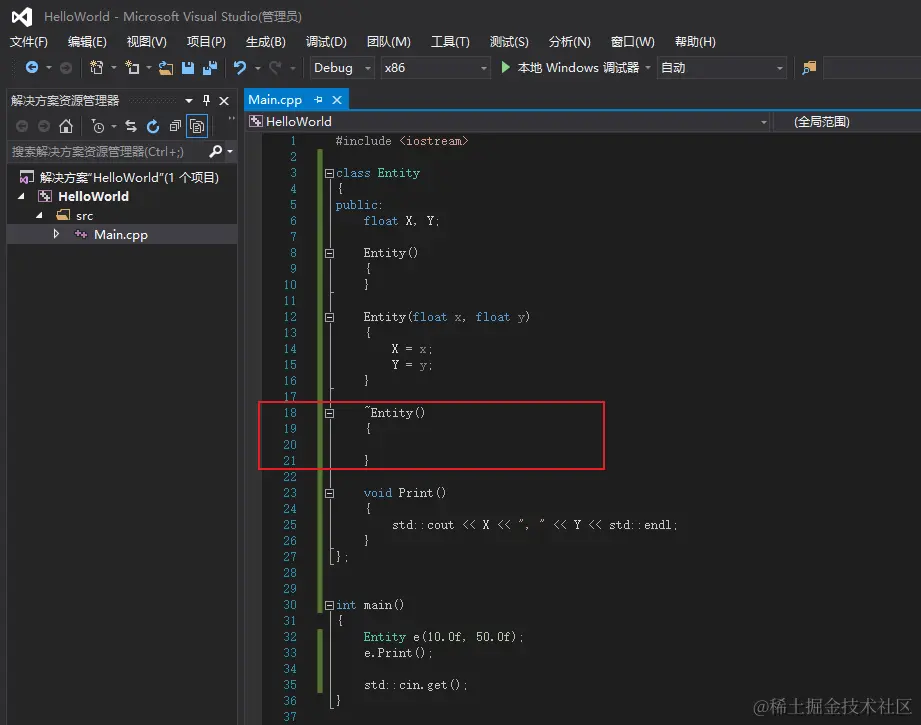The image size is (921, 725).
Task: Expand the Main.cpp tree node
Action: pos(56,234)
